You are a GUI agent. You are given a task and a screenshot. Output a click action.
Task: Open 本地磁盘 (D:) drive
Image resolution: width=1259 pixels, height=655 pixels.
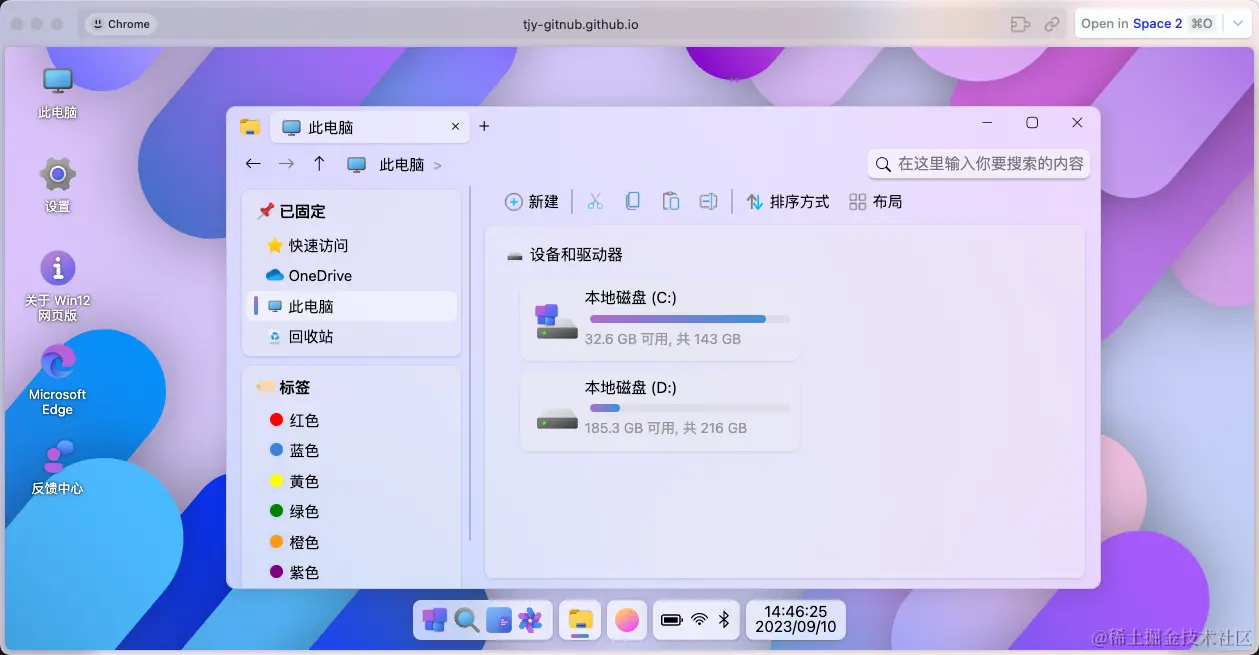coord(660,410)
